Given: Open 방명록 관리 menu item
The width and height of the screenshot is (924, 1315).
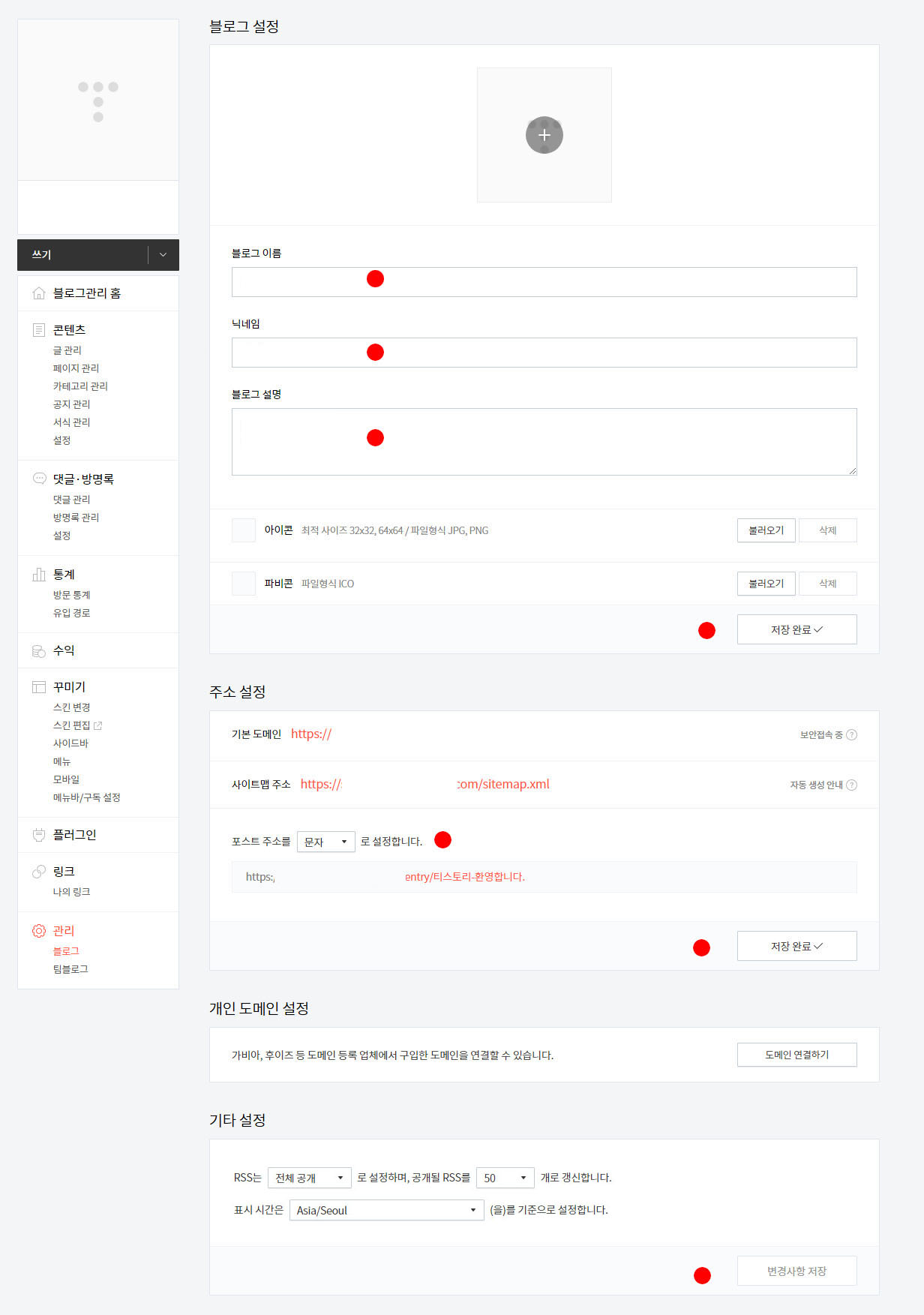Looking at the screenshot, I should click(x=76, y=518).
